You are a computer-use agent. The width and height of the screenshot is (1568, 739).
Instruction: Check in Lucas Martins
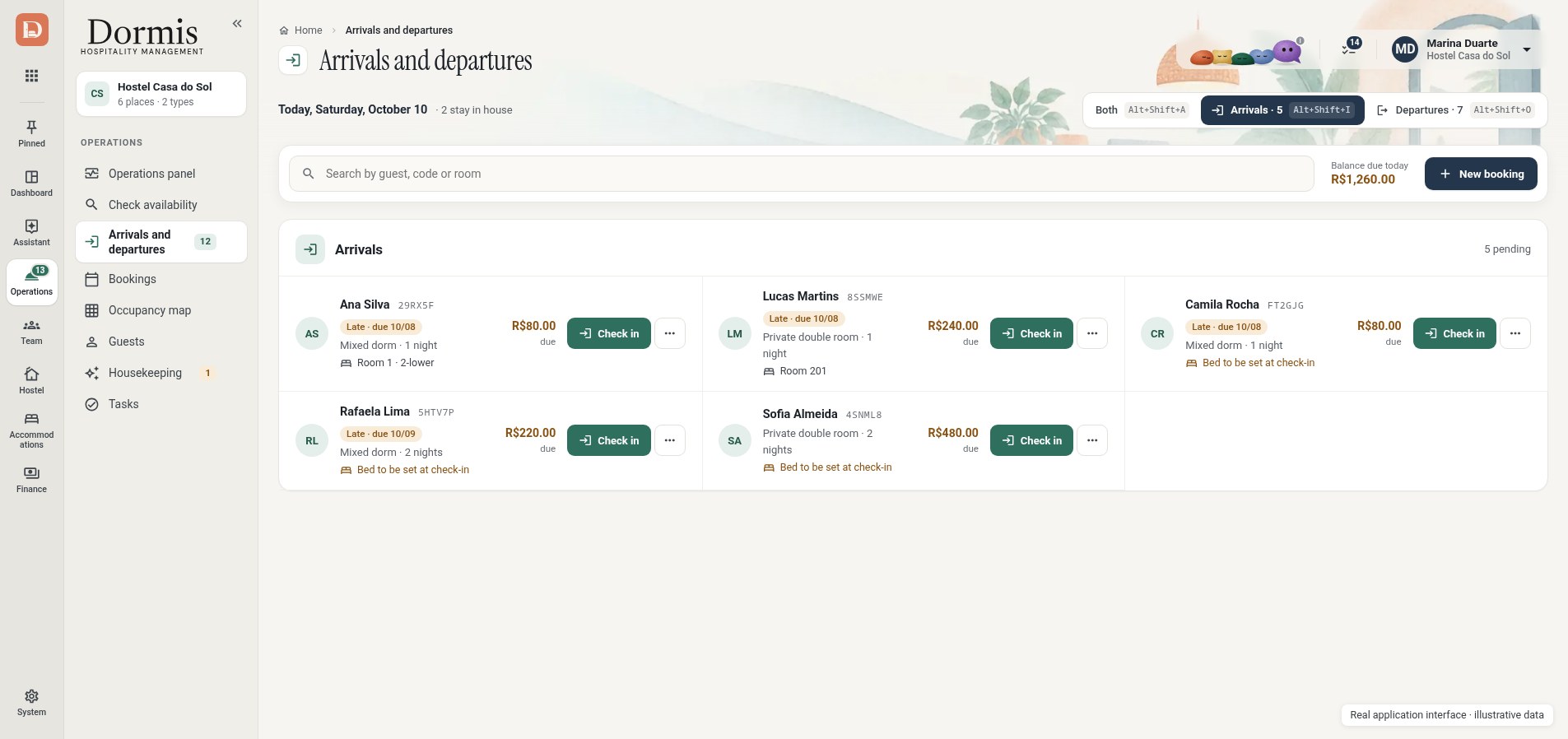(1031, 333)
